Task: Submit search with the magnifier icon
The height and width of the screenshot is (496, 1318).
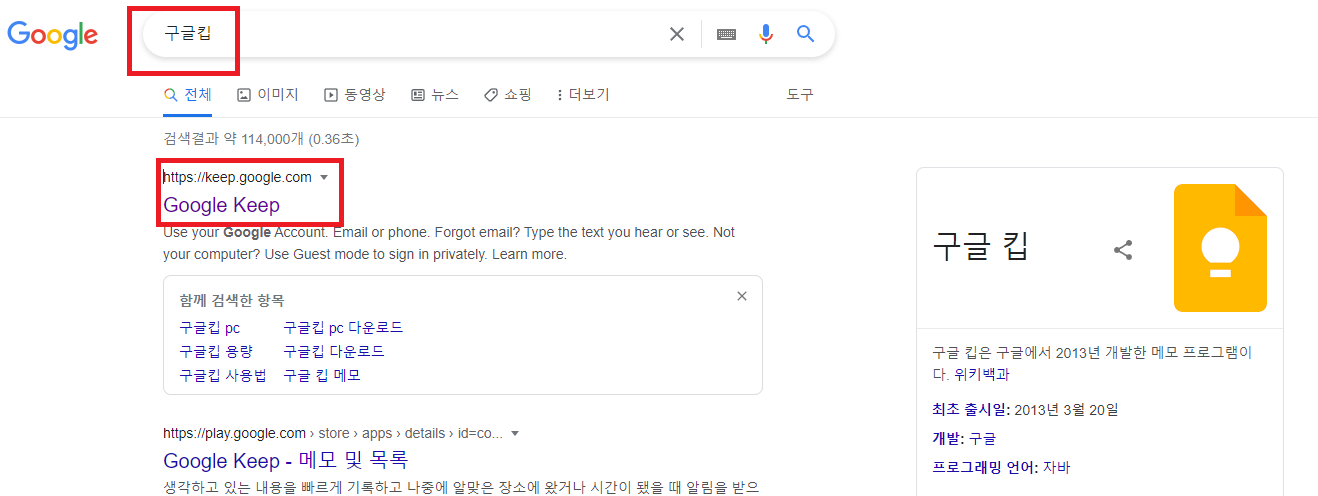Action: (x=806, y=34)
